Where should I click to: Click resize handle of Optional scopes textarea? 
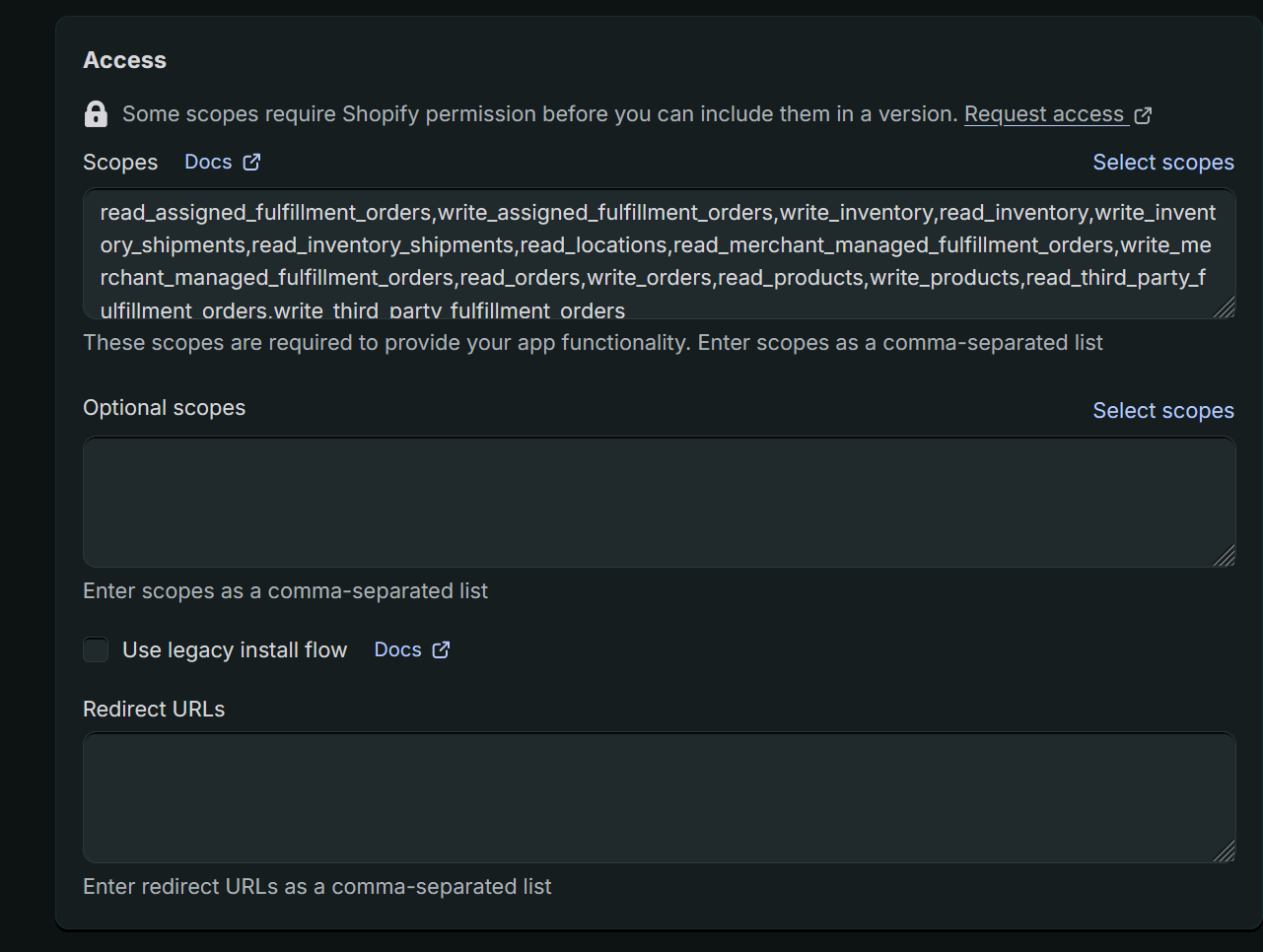point(1224,557)
